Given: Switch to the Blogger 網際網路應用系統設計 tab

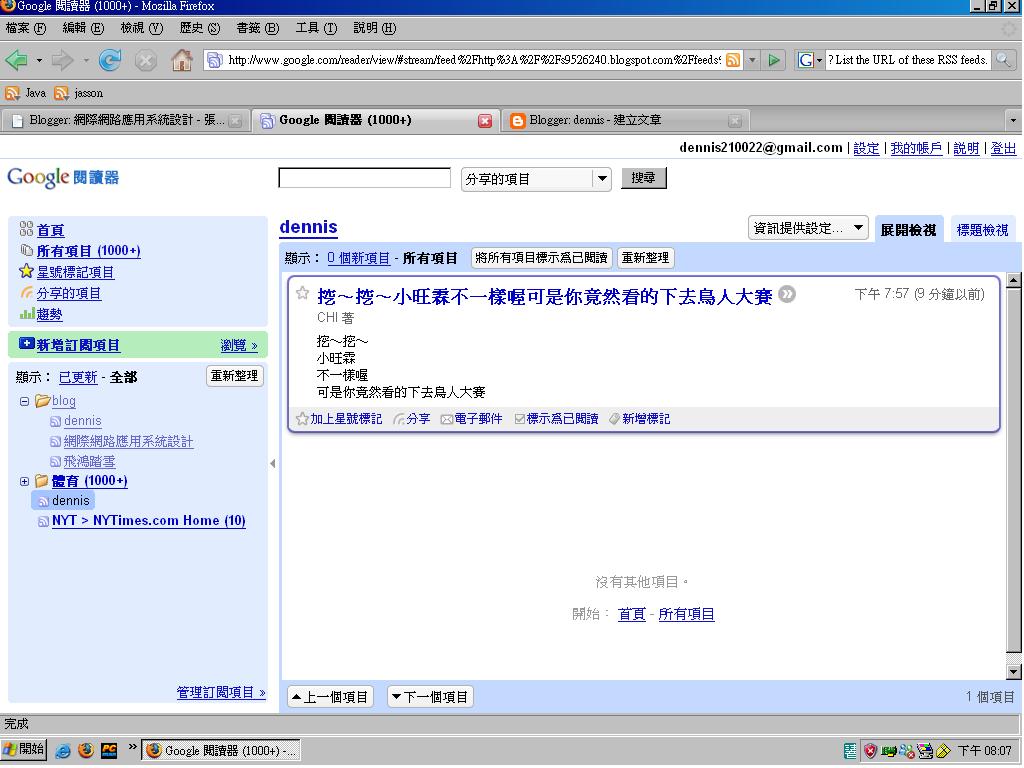Looking at the screenshot, I should click(x=125, y=121).
